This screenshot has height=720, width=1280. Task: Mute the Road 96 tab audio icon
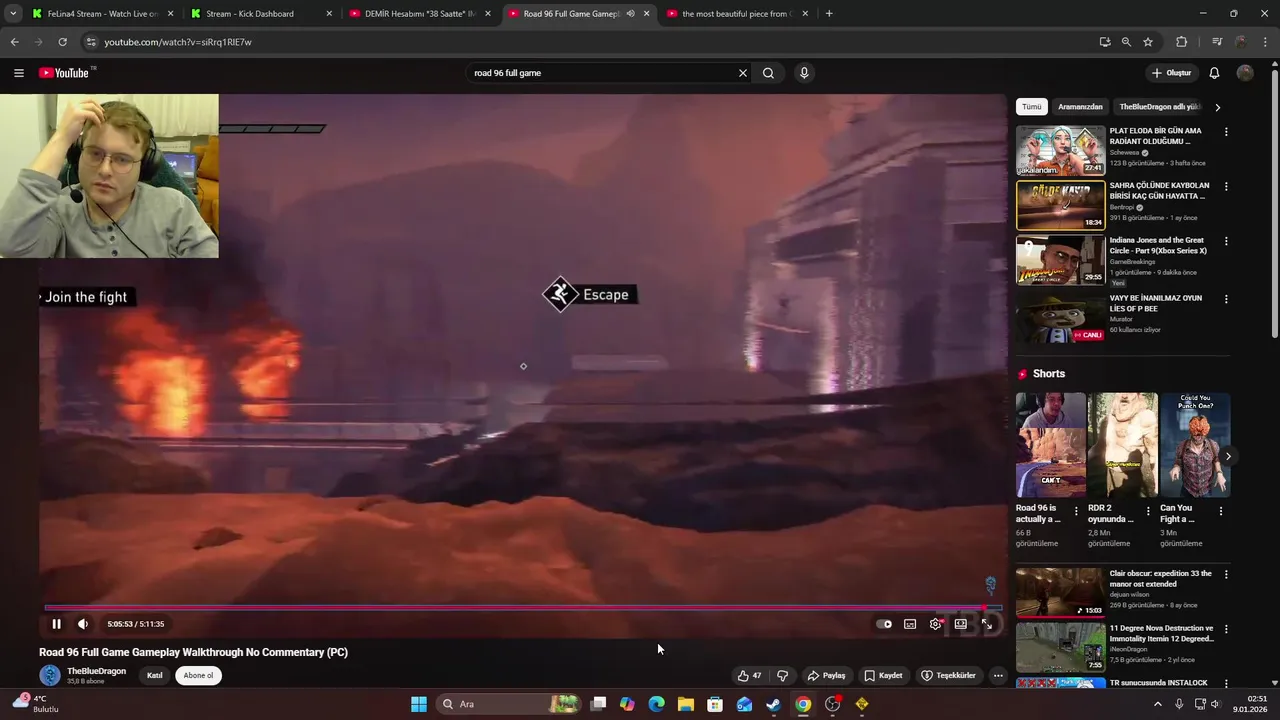tap(630, 14)
